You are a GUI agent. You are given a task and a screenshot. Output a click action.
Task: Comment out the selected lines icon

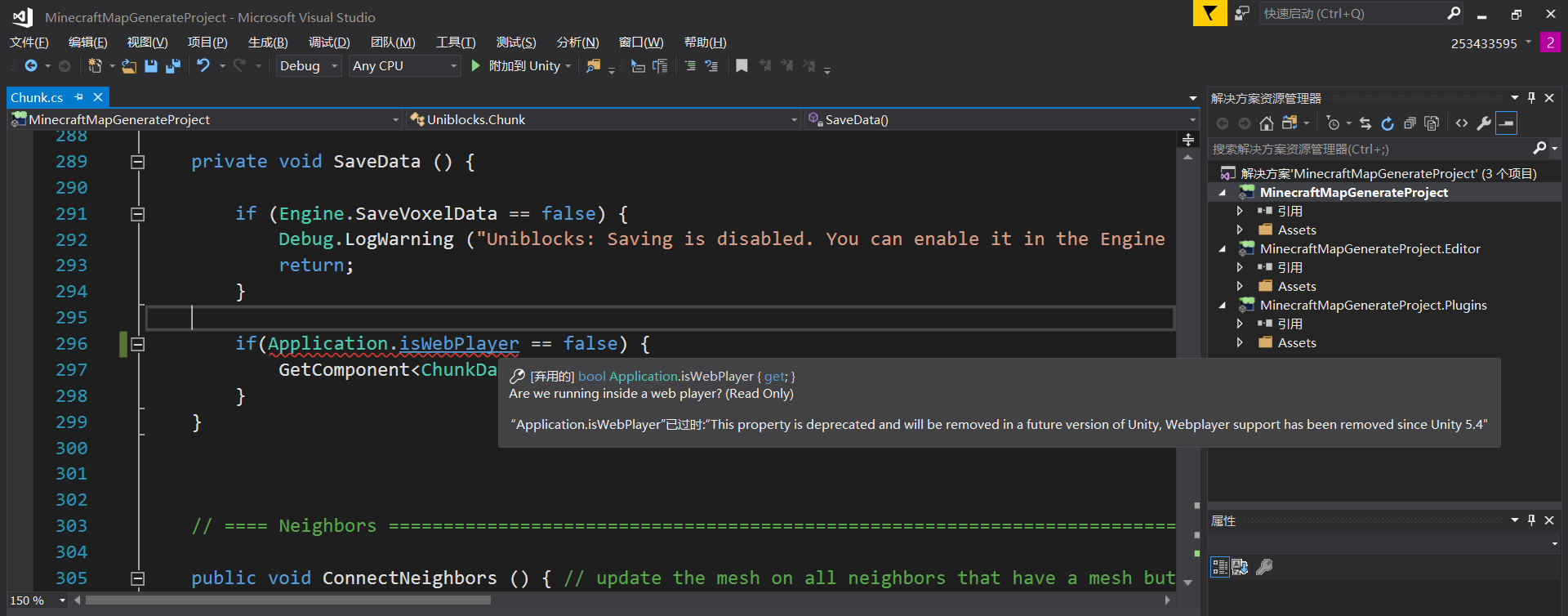(x=690, y=66)
